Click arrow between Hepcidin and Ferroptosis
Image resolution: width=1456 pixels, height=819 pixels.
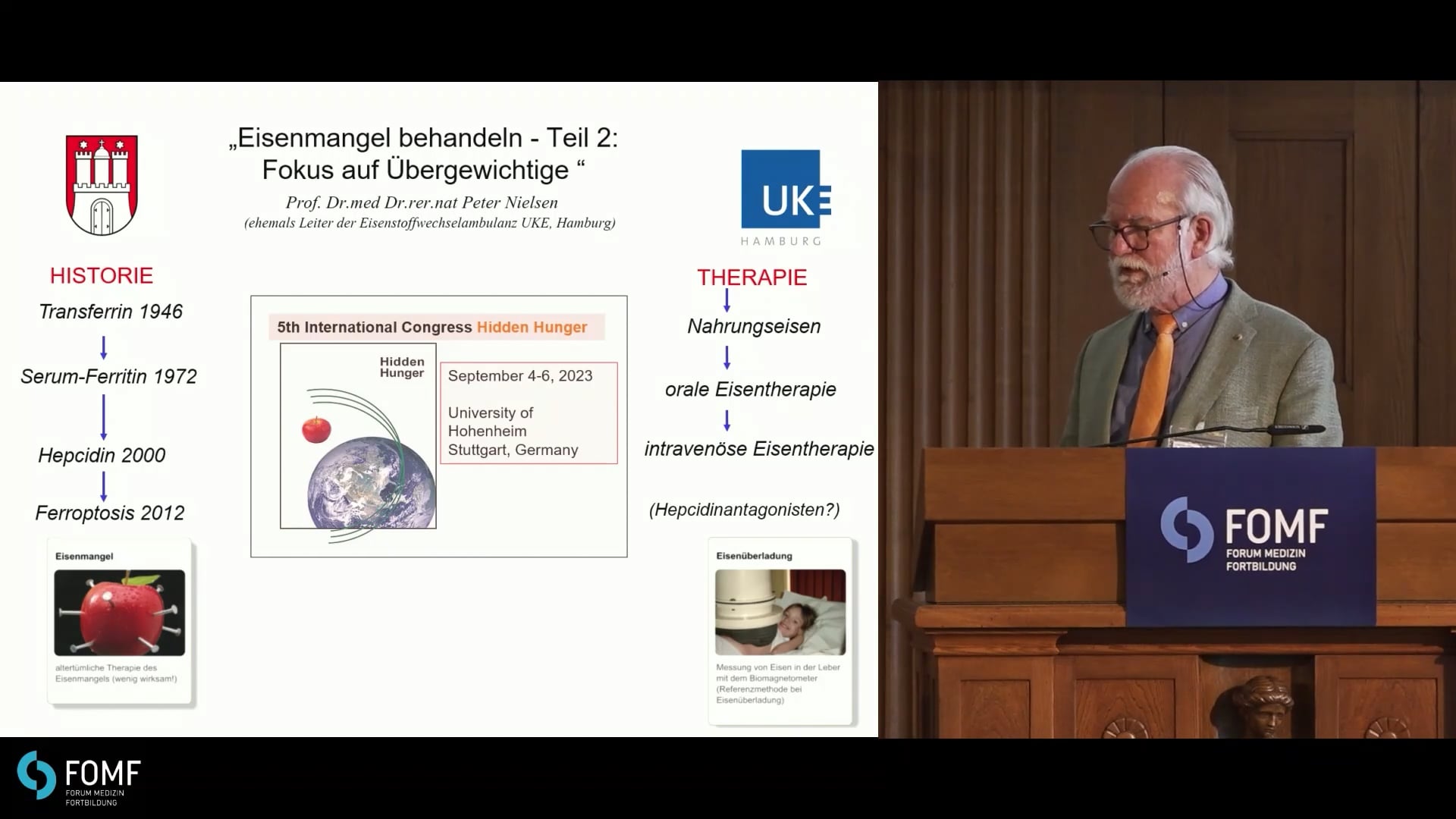pyautogui.click(x=104, y=486)
